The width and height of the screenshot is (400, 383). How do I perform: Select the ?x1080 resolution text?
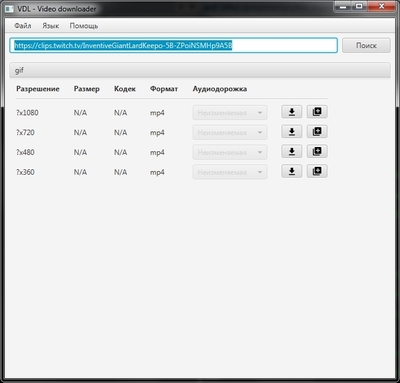pos(27,113)
